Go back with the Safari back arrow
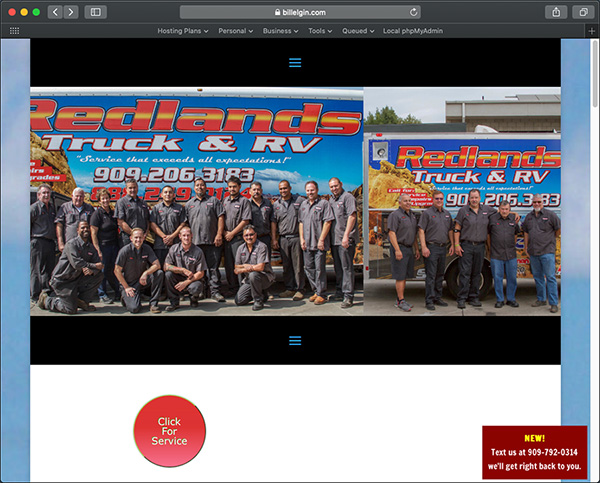The width and height of the screenshot is (600, 483). (55, 12)
